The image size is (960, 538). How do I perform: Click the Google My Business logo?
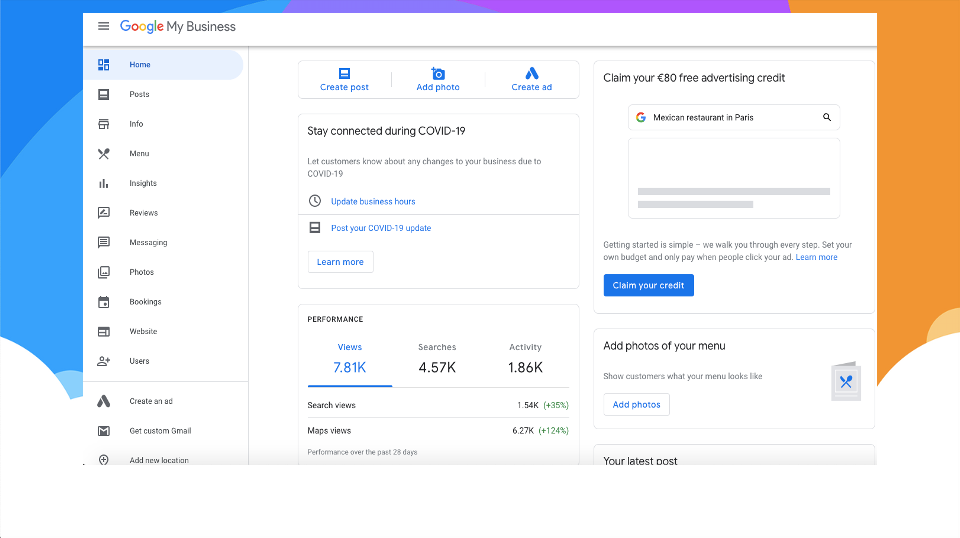[x=178, y=26]
